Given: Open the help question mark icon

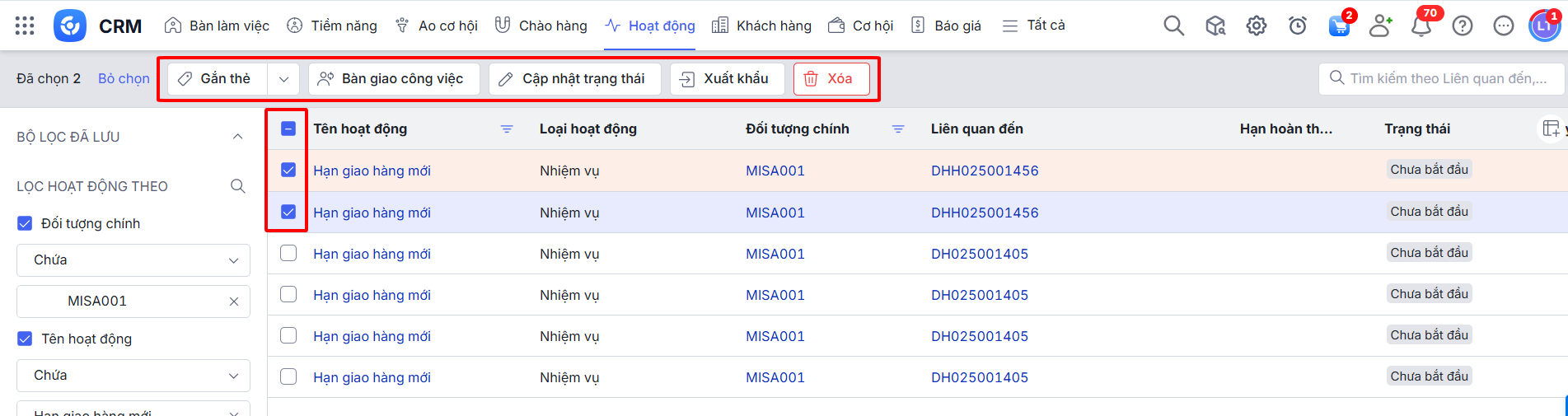Looking at the screenshot, I should click(x=1463, y=26).
